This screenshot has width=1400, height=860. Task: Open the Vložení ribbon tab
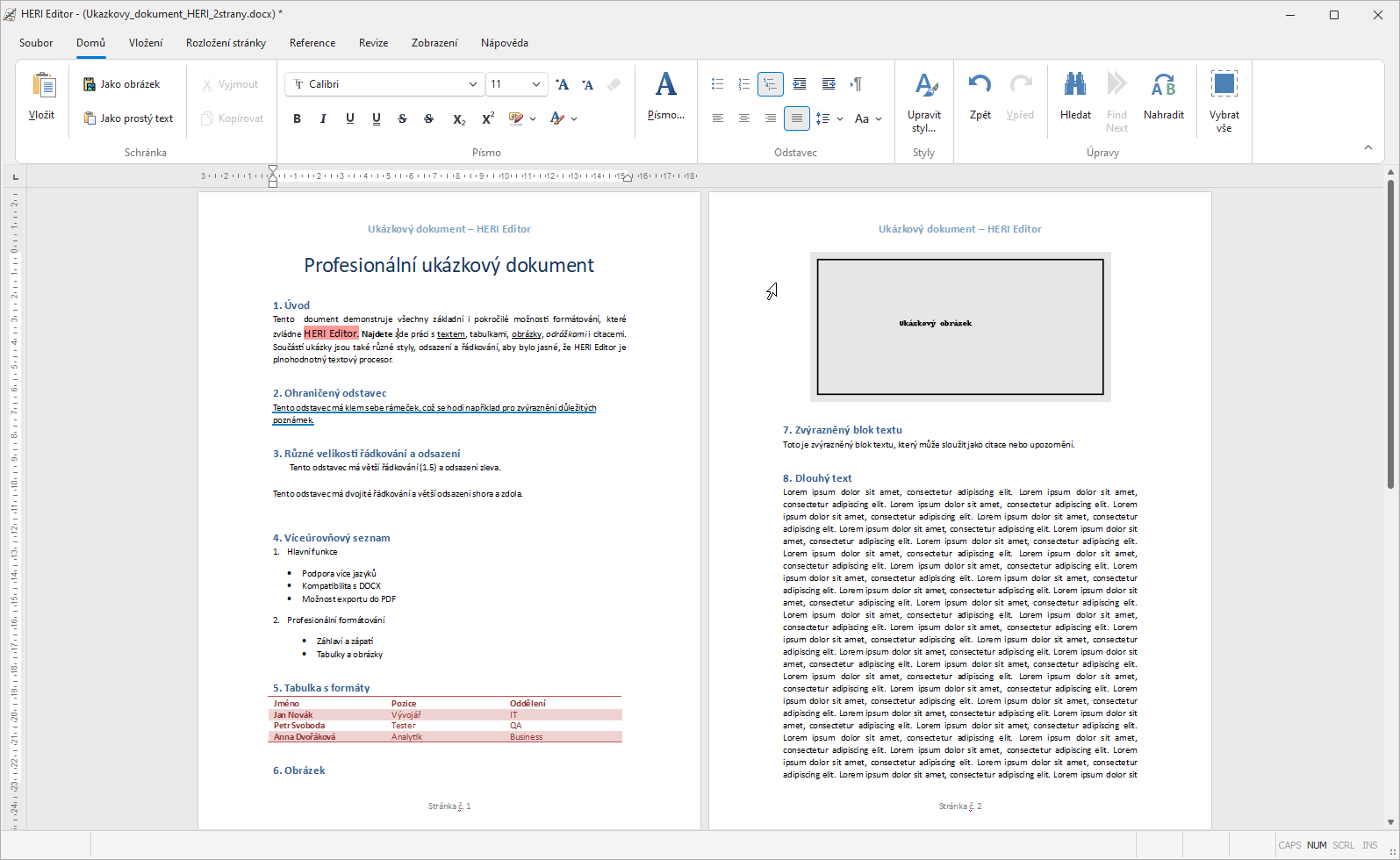[146, 43]
